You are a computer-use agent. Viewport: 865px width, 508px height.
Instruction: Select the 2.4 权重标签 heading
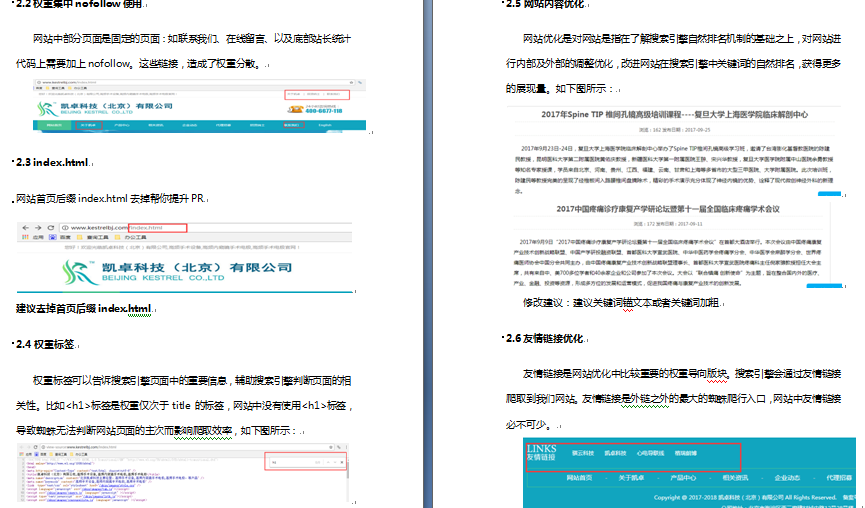(x=49, y=344)
